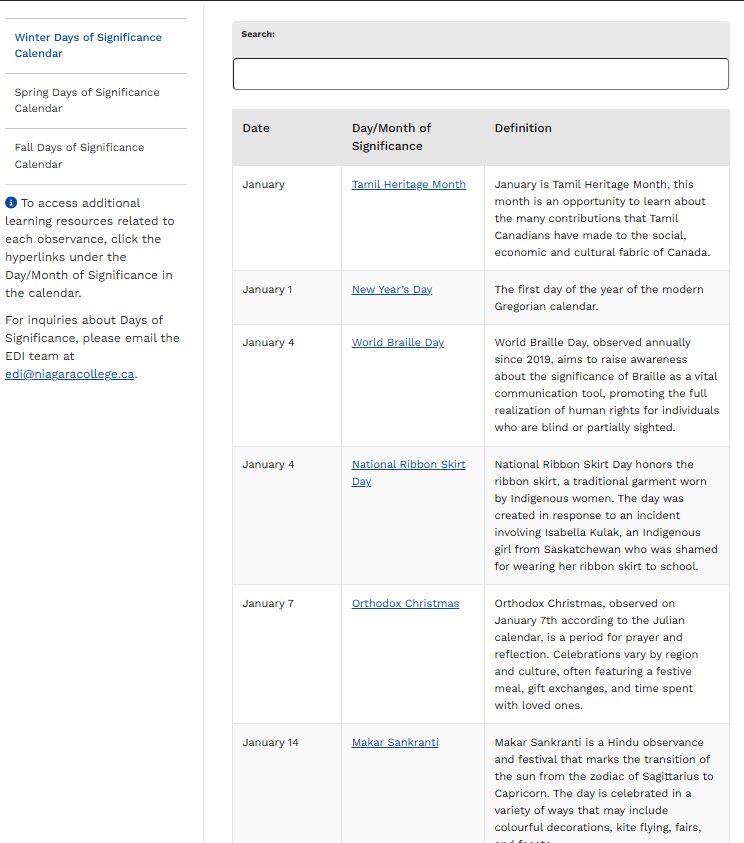The height and width of the screenshot is (843, 744).
Task: Select the January 7 date cell
Action: click(267, 604)
